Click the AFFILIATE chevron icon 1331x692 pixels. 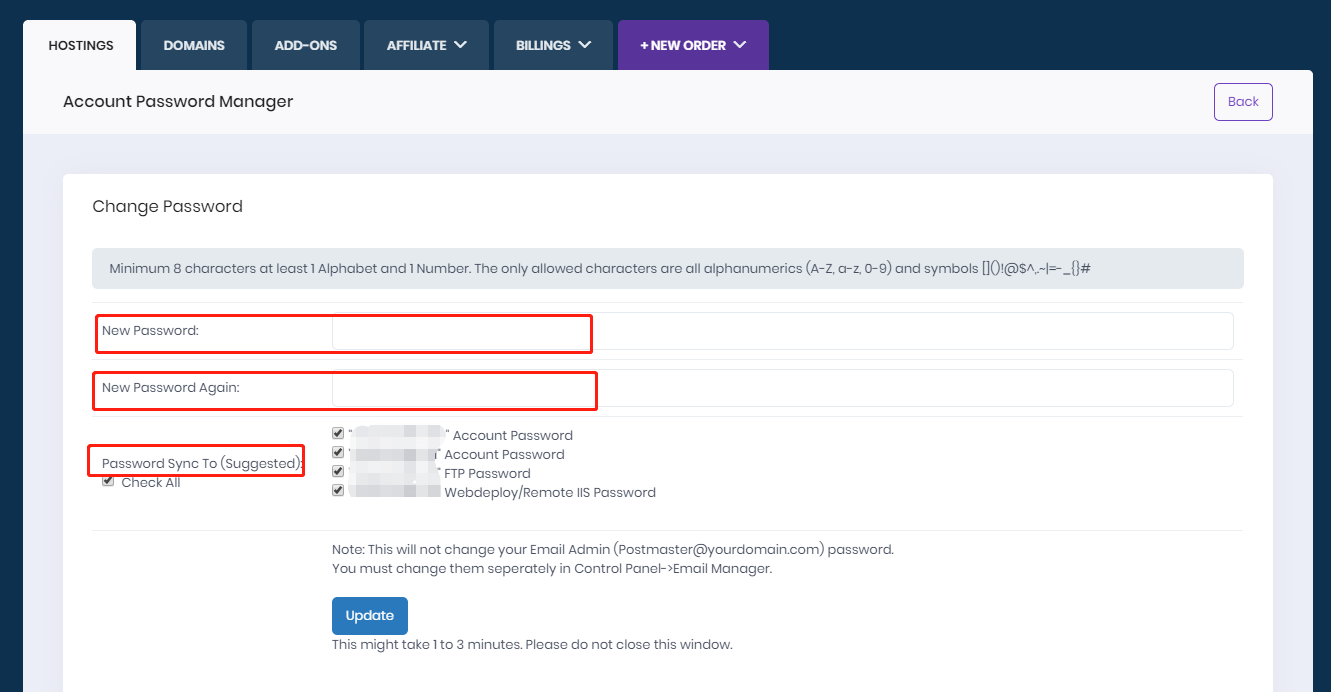[461, 44]
